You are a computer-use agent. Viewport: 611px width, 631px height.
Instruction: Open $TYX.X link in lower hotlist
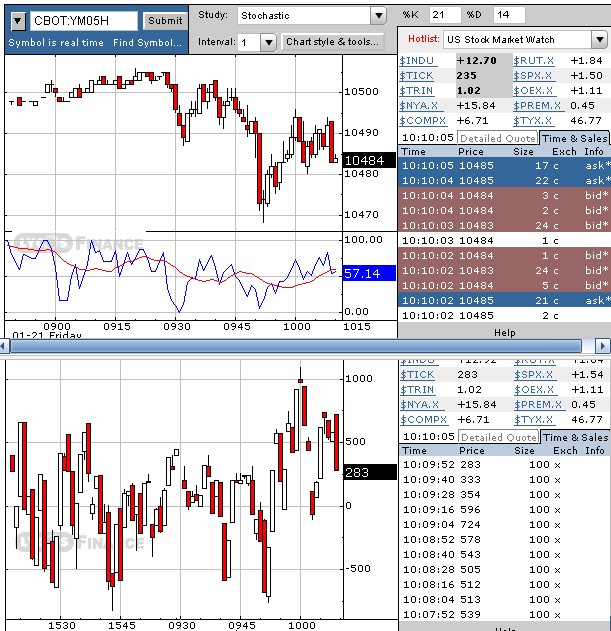(533, 419)
